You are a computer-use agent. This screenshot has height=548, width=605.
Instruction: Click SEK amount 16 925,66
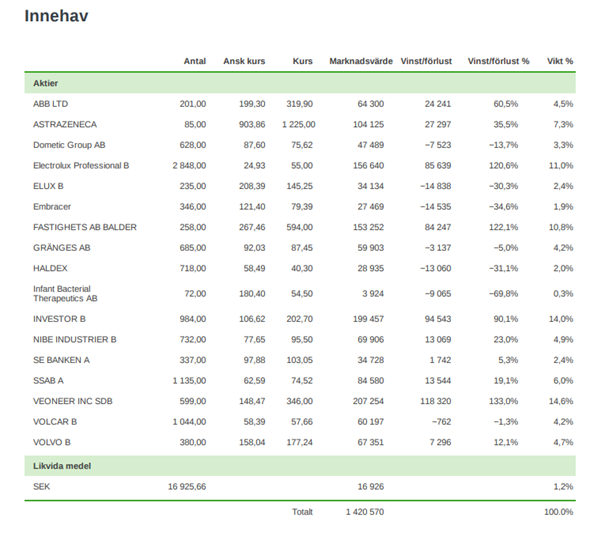tap(187, 487)
